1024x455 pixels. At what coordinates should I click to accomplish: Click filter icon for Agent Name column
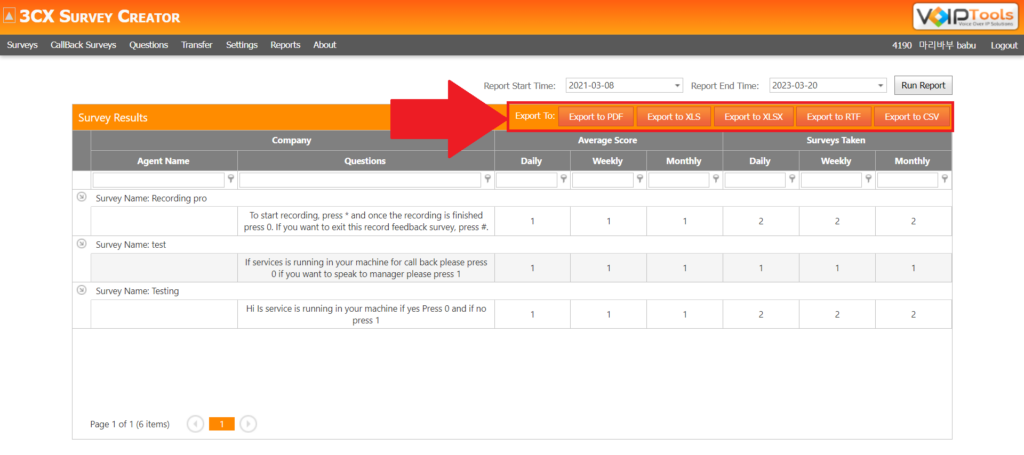pyautogui.click(x=231, y=180)
